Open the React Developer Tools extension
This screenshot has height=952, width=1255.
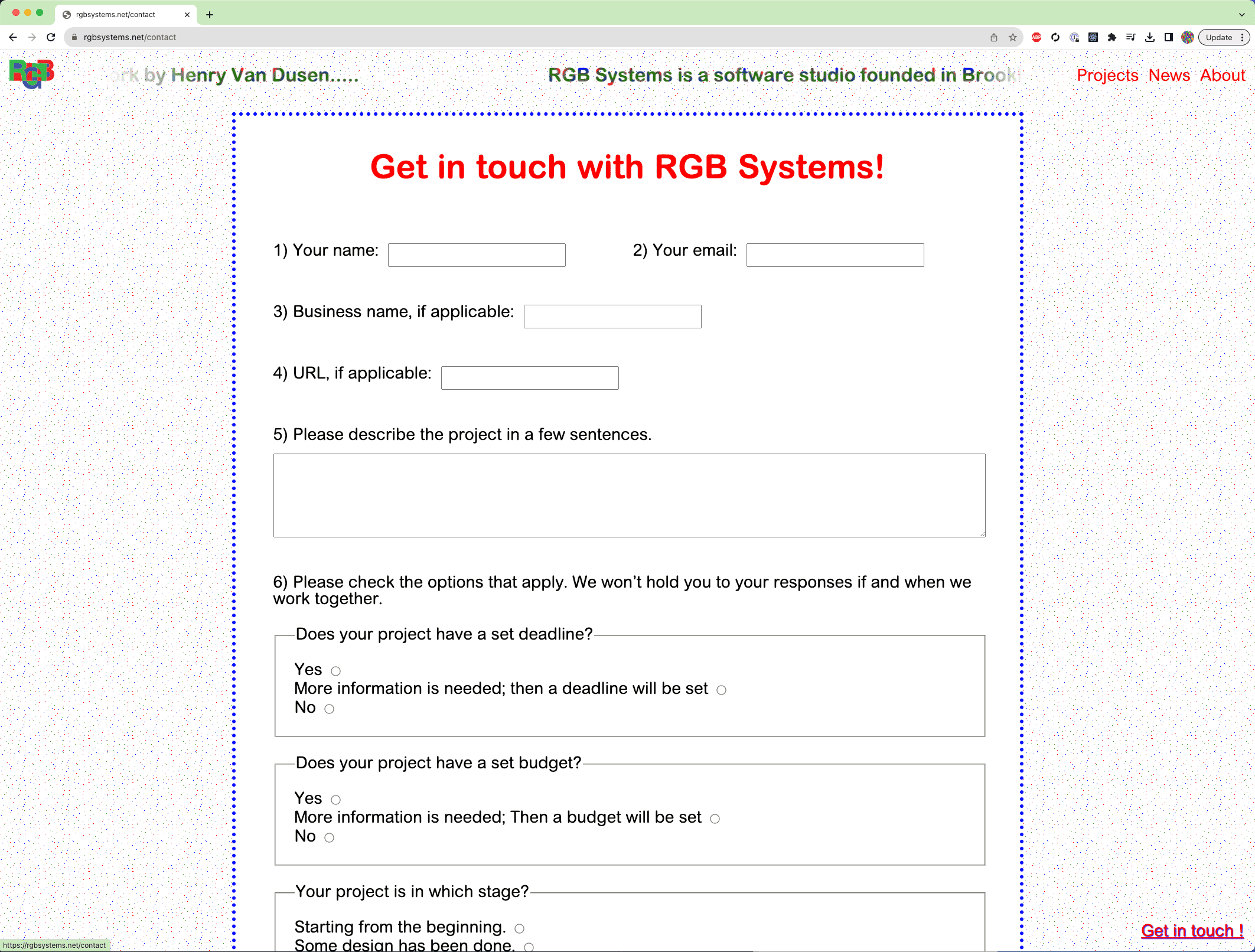[1093, 37]
